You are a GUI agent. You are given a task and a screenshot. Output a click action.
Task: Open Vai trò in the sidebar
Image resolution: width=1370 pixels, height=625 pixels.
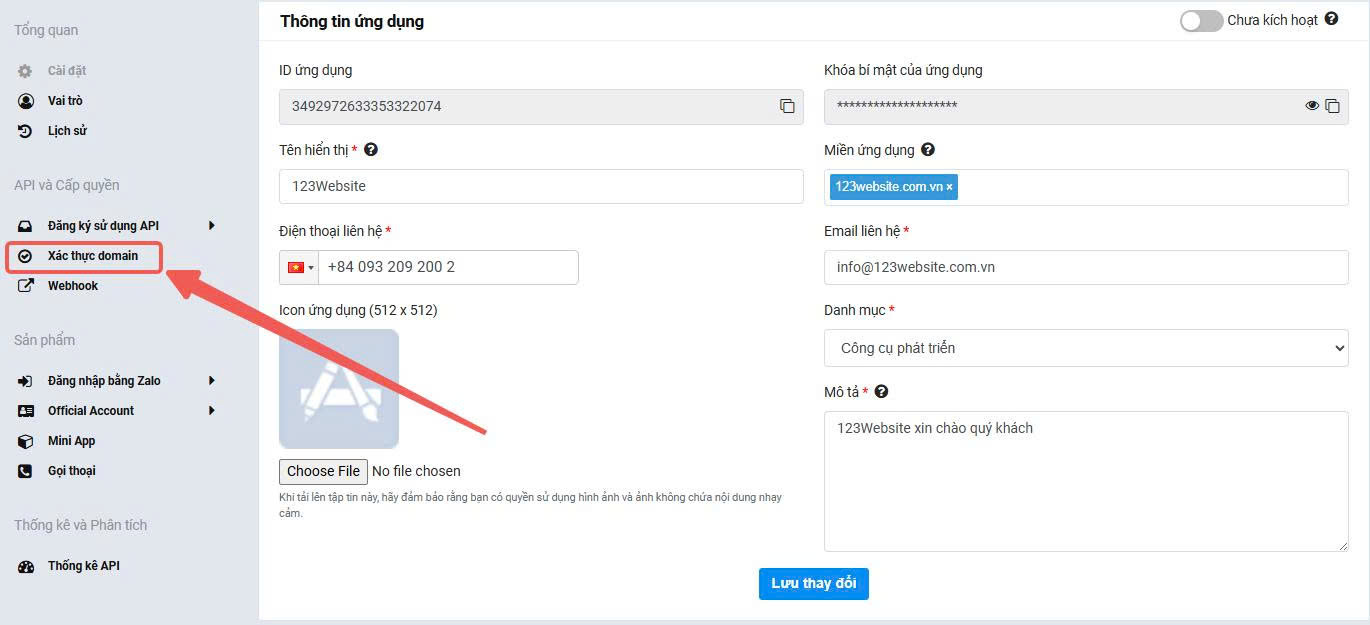coord(65,101)
